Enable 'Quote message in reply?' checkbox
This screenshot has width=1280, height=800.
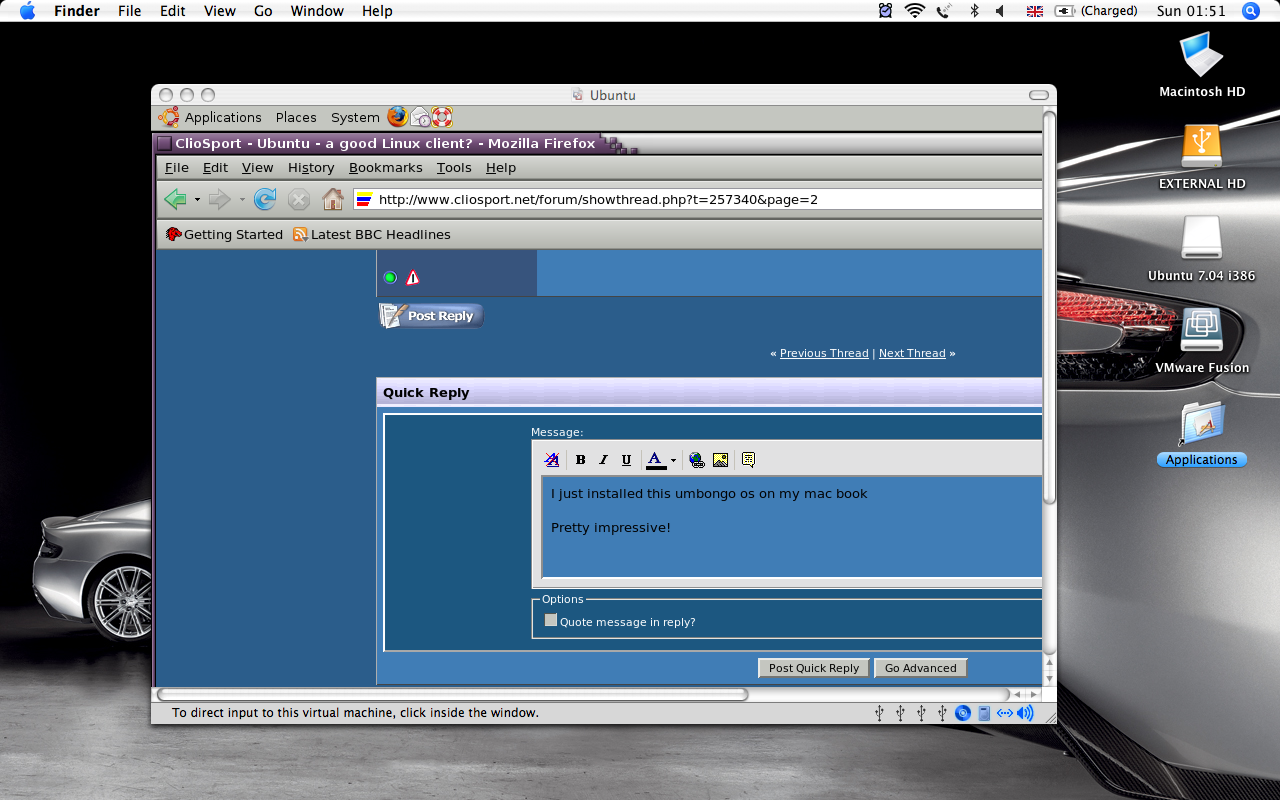tap(550, 620)
